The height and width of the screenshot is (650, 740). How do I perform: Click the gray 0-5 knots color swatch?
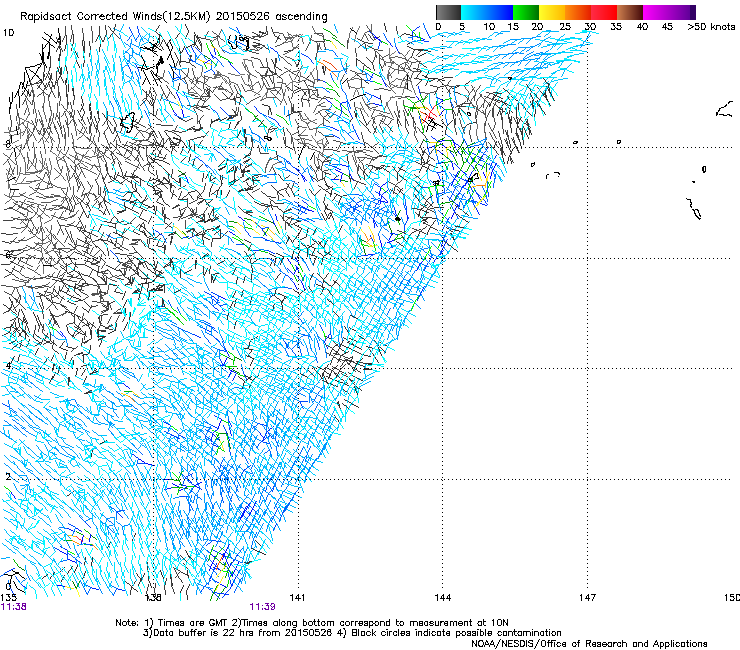(x=448, y=12)
